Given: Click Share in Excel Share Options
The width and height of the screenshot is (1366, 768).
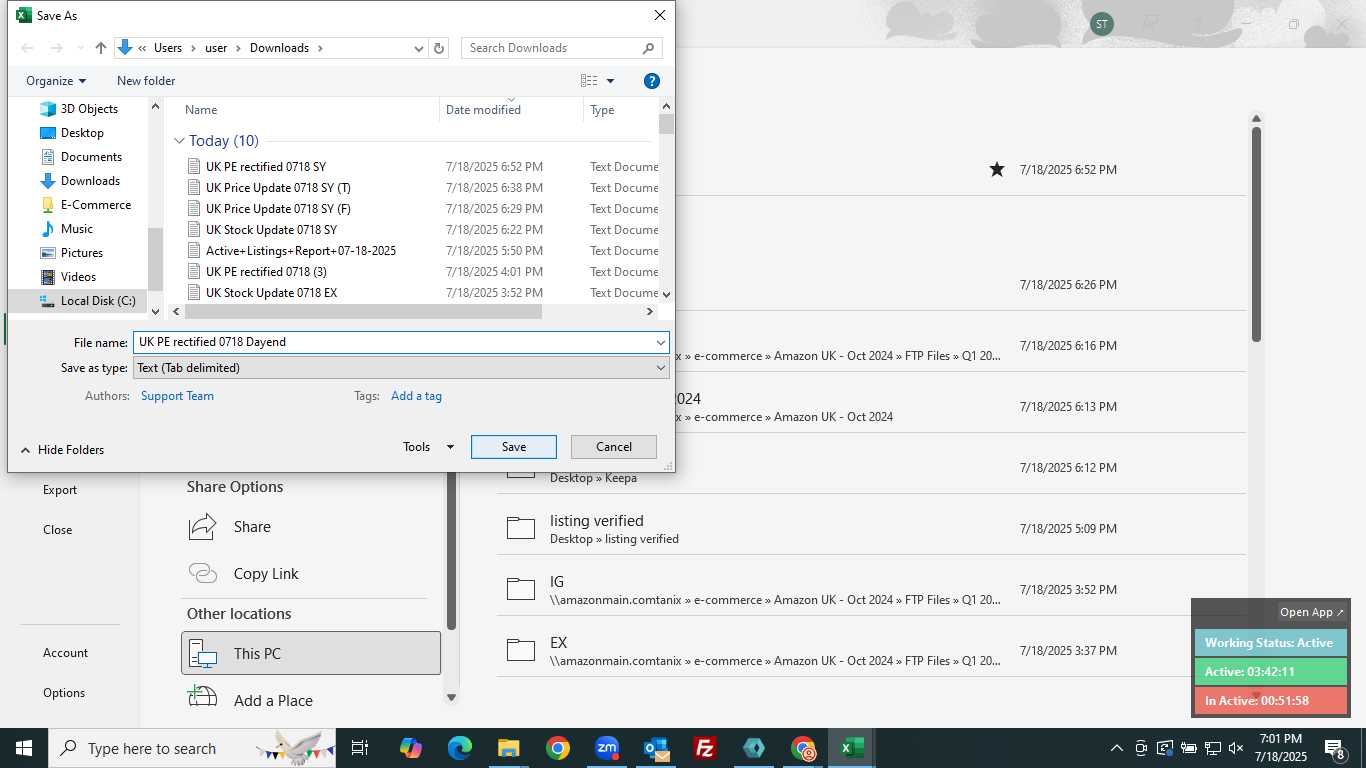Looking at the screenshot, I should coord(252,527).
